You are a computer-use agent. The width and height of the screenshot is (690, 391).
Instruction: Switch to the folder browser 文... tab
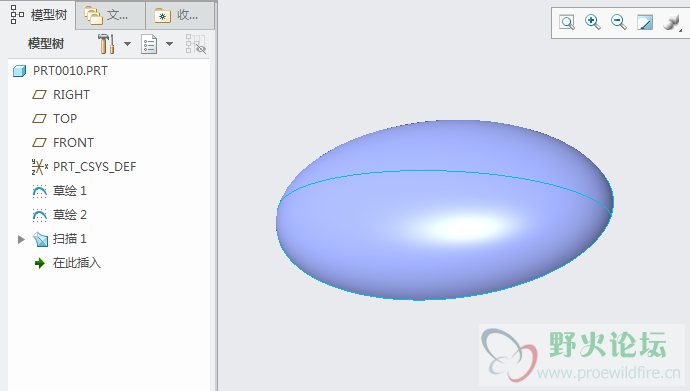click(x=110, y=15)
